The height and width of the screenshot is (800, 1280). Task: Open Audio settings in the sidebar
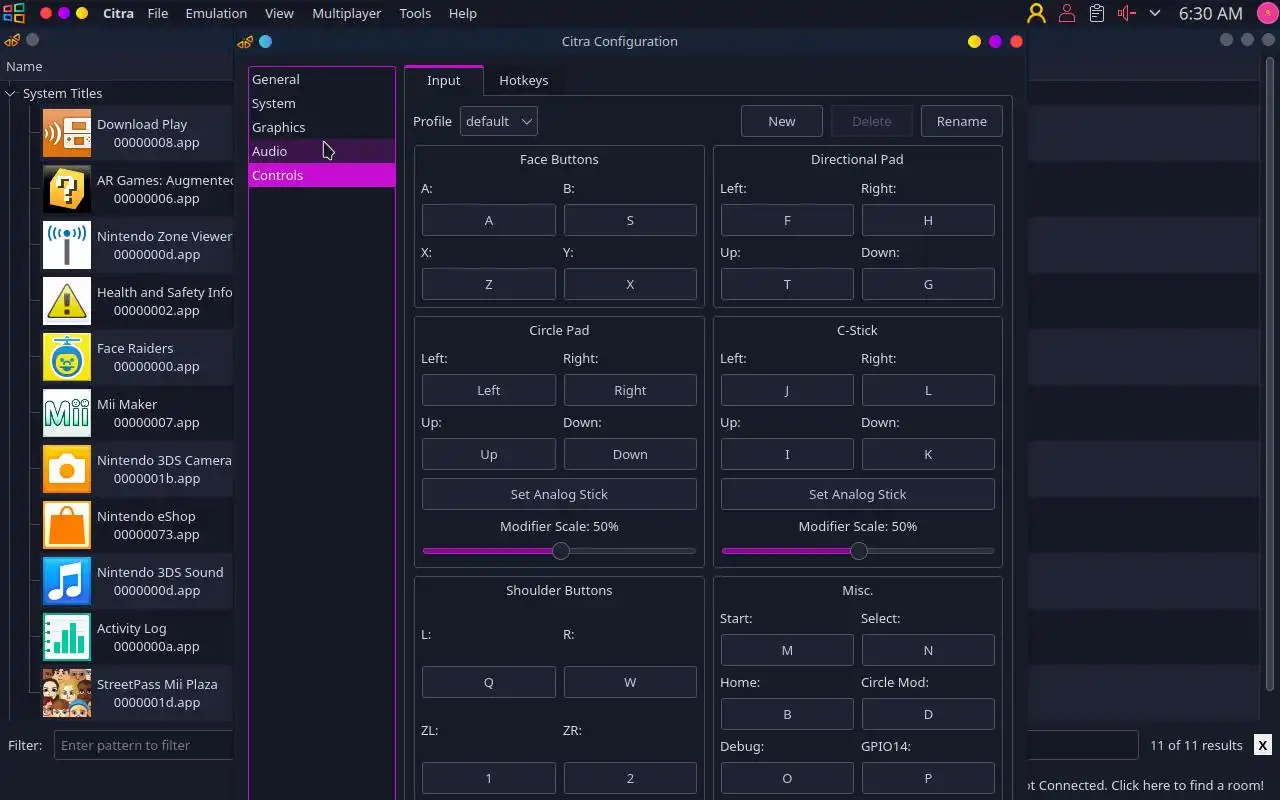322,151
